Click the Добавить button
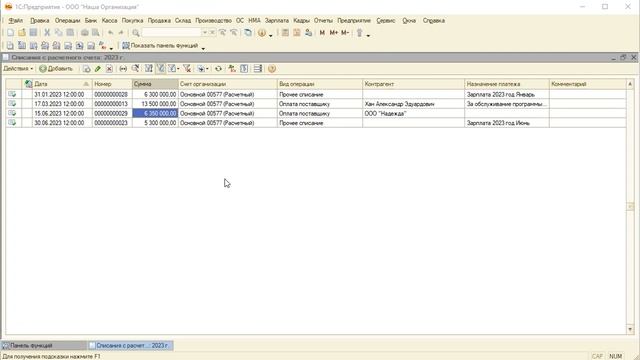This screenshot has height=360, width=640. [56, 69]
